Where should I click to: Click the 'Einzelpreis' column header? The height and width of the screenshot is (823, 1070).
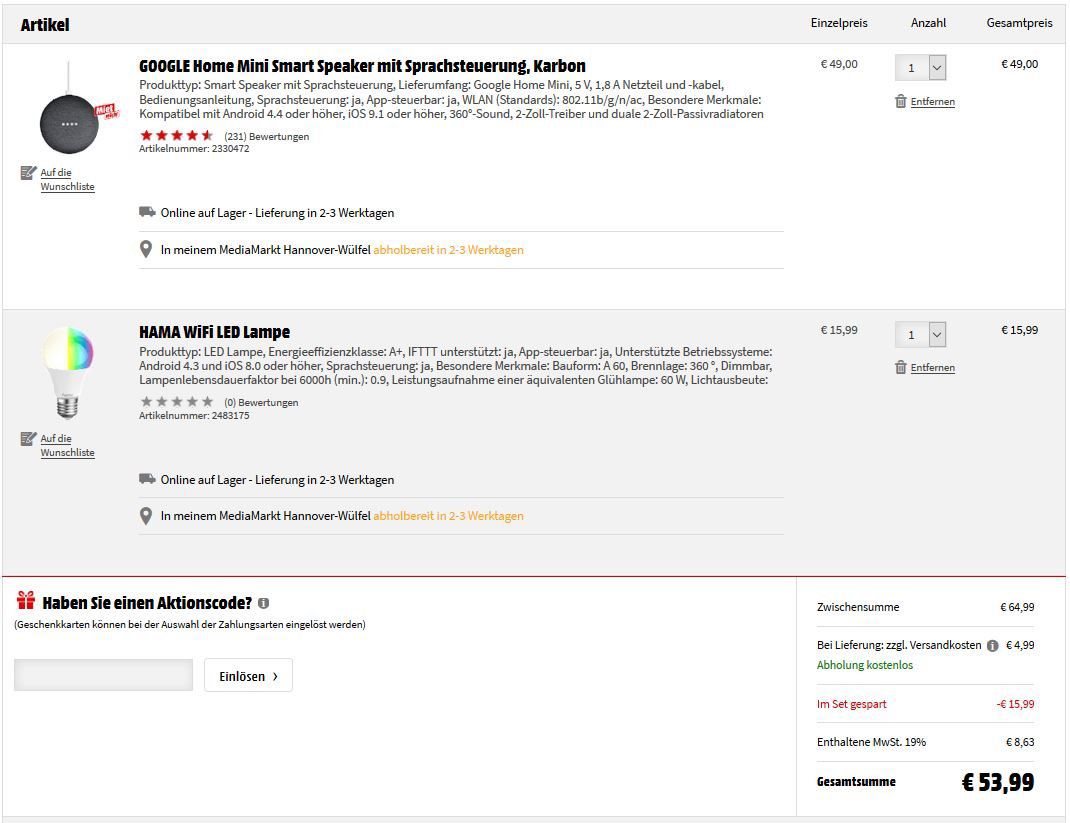tap(839, 23)
